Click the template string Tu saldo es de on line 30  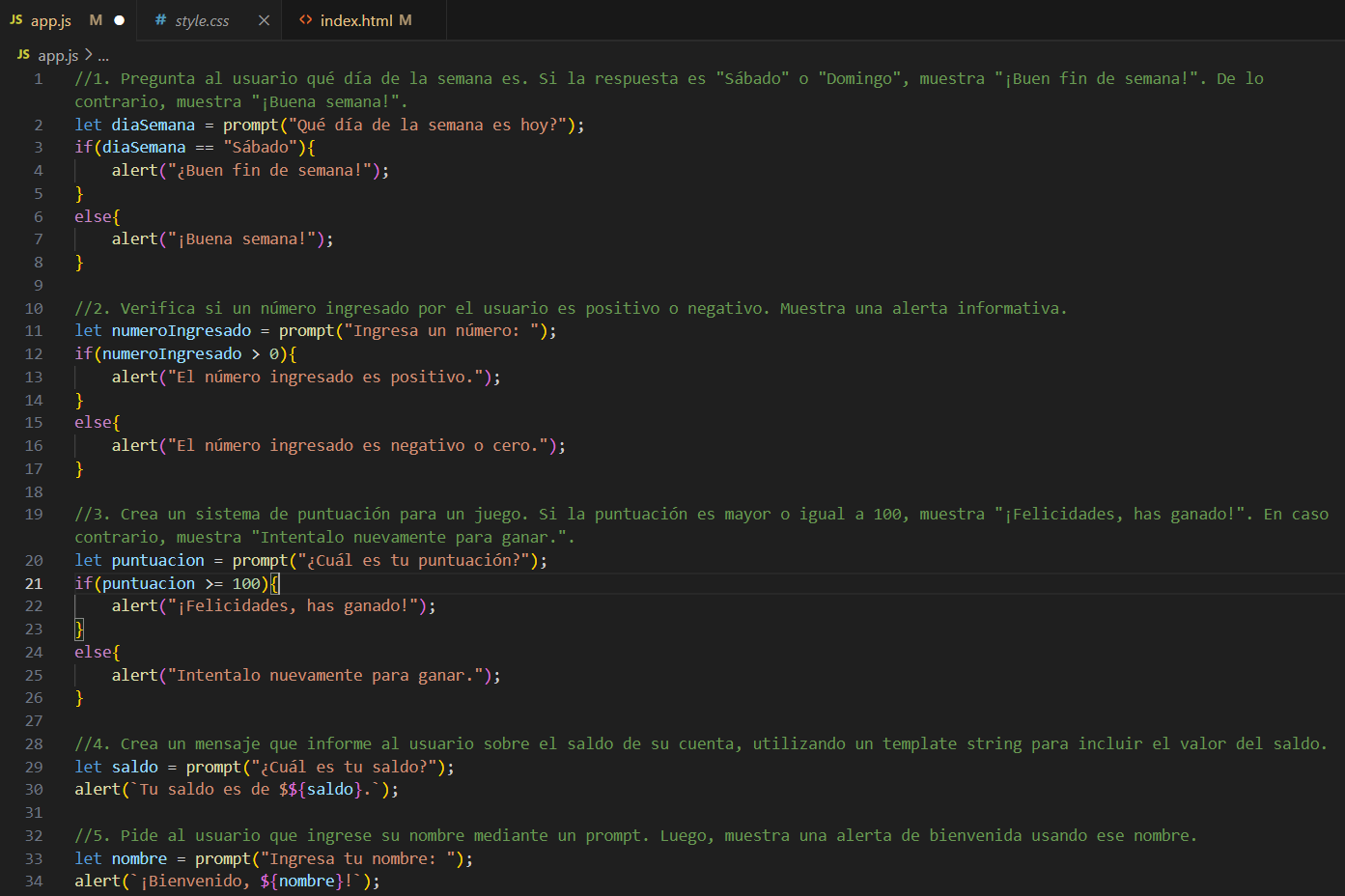[x=255, y=790]
